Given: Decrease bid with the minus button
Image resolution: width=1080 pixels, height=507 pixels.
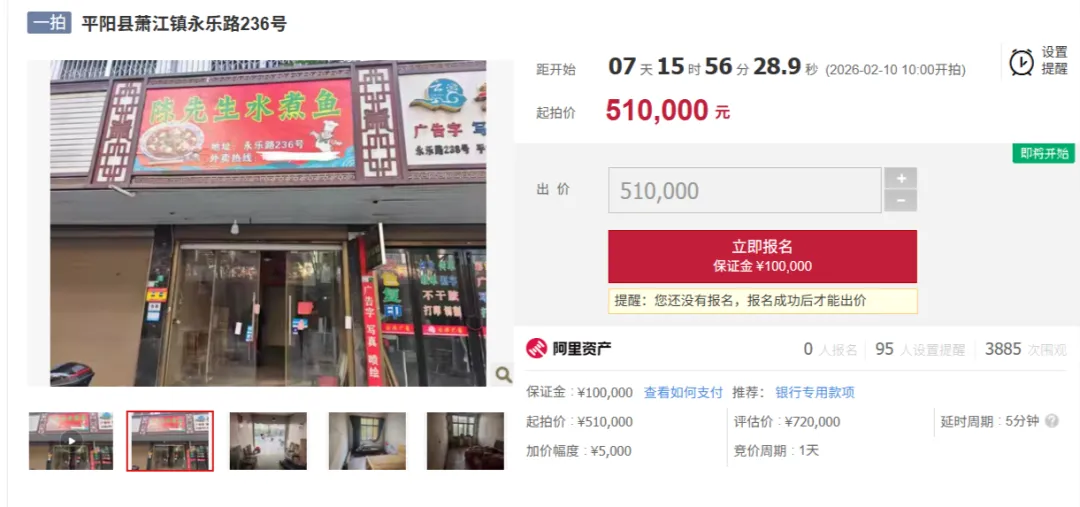Looking at the screenshot, I should 901,201.
